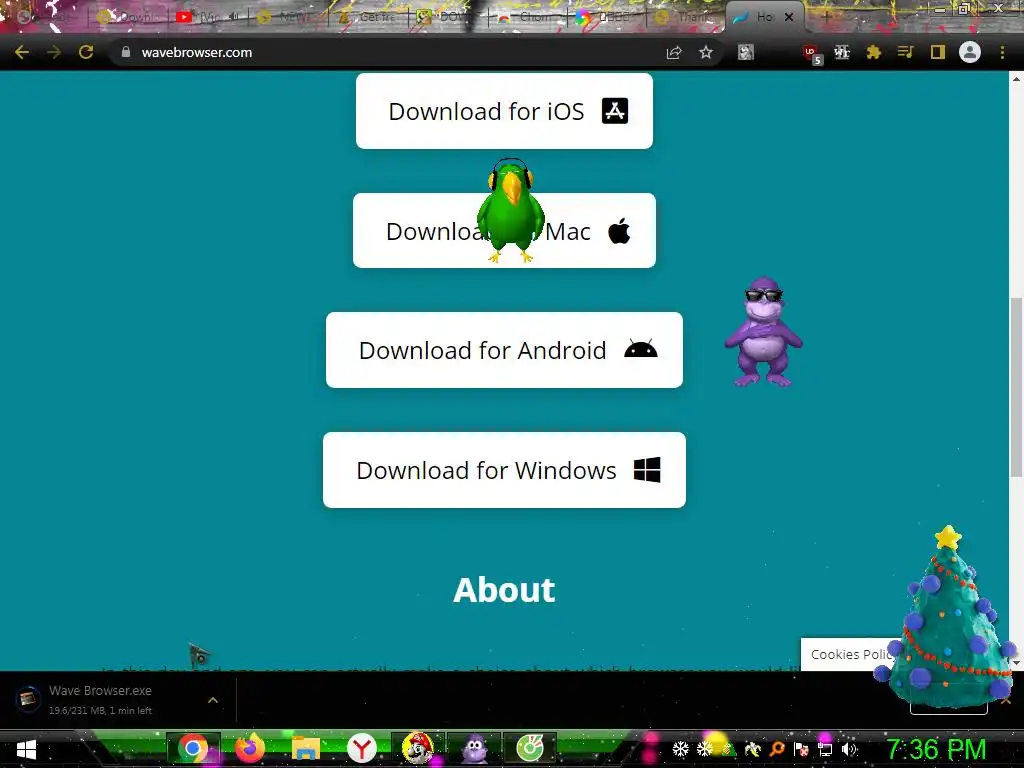Click the About heading
This screenshot has width=1024, height=768.
pos(504,590)
